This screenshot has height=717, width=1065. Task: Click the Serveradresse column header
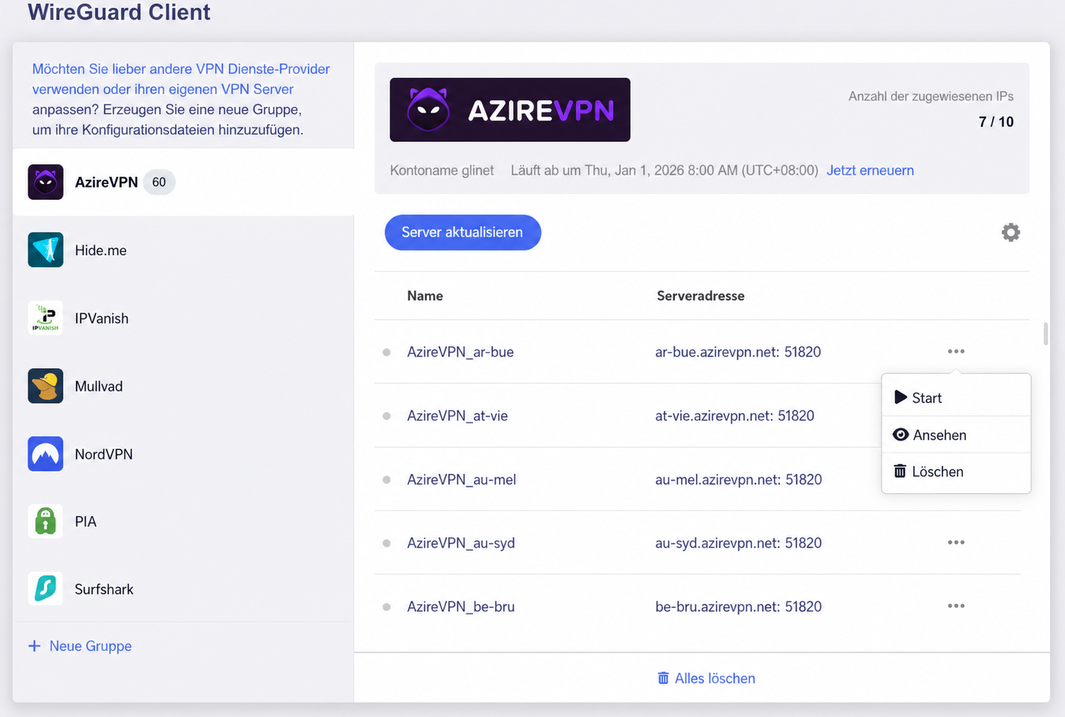click(700, 295)
